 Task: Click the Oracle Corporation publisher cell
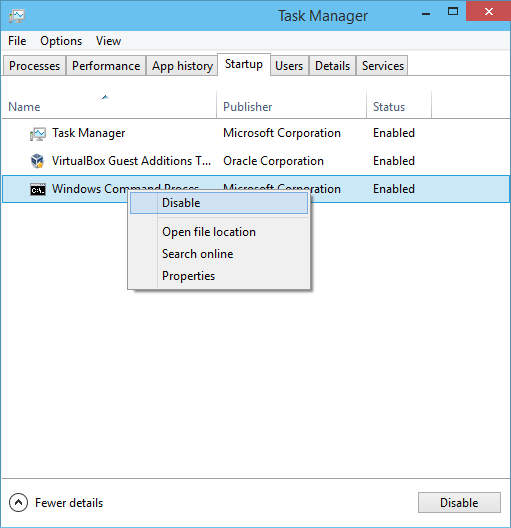point(273,161)
